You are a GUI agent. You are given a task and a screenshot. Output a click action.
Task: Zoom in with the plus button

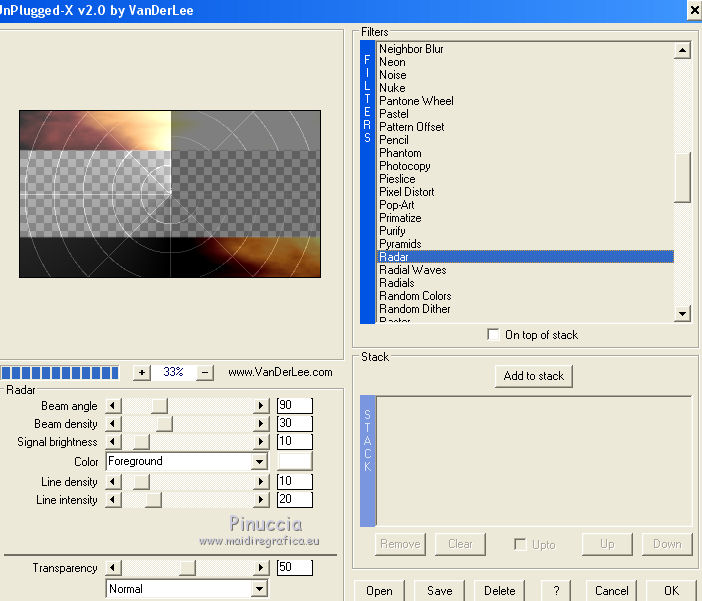point(141,372)
